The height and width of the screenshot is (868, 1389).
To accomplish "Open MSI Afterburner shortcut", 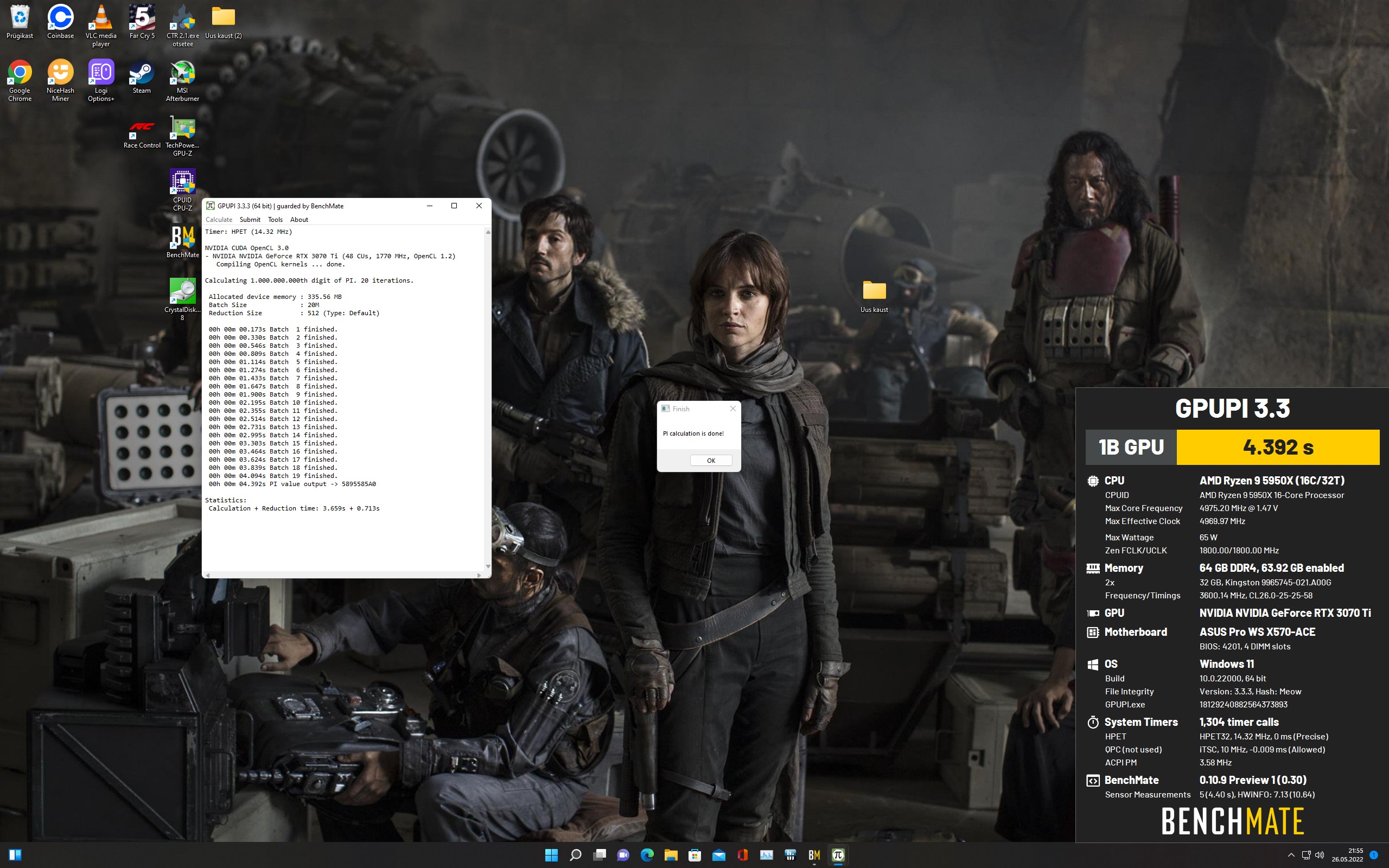I will pos(182,80).
